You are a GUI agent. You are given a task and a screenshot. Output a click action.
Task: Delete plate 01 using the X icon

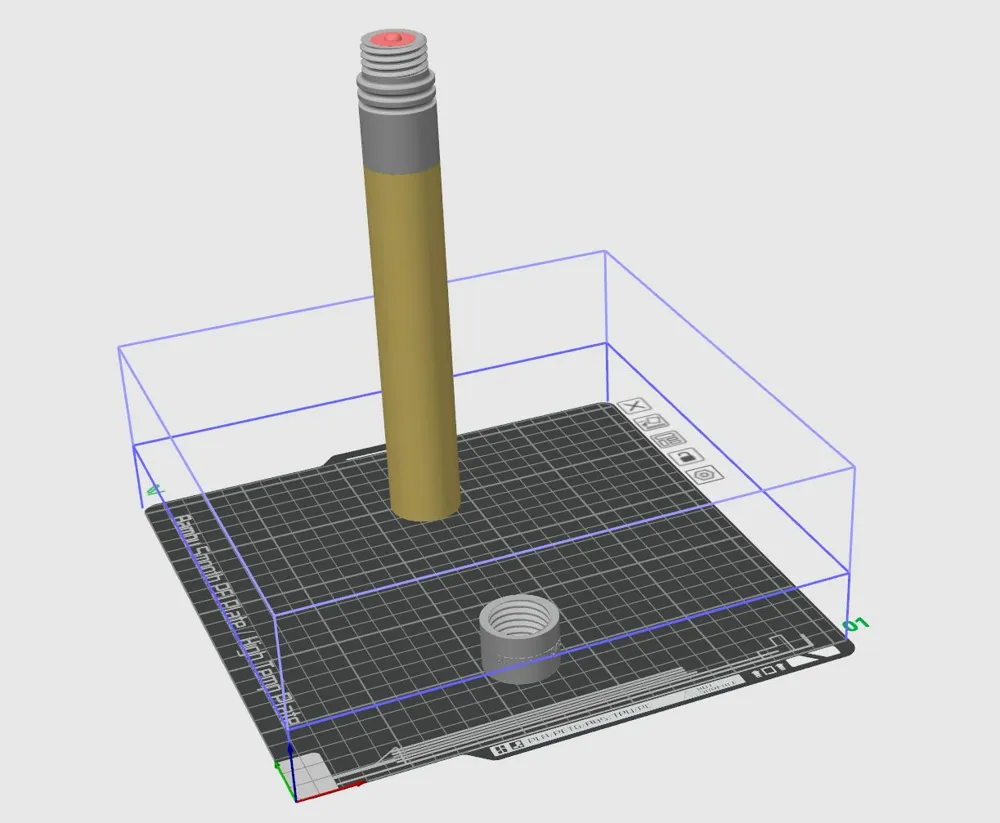pos(635,406)
